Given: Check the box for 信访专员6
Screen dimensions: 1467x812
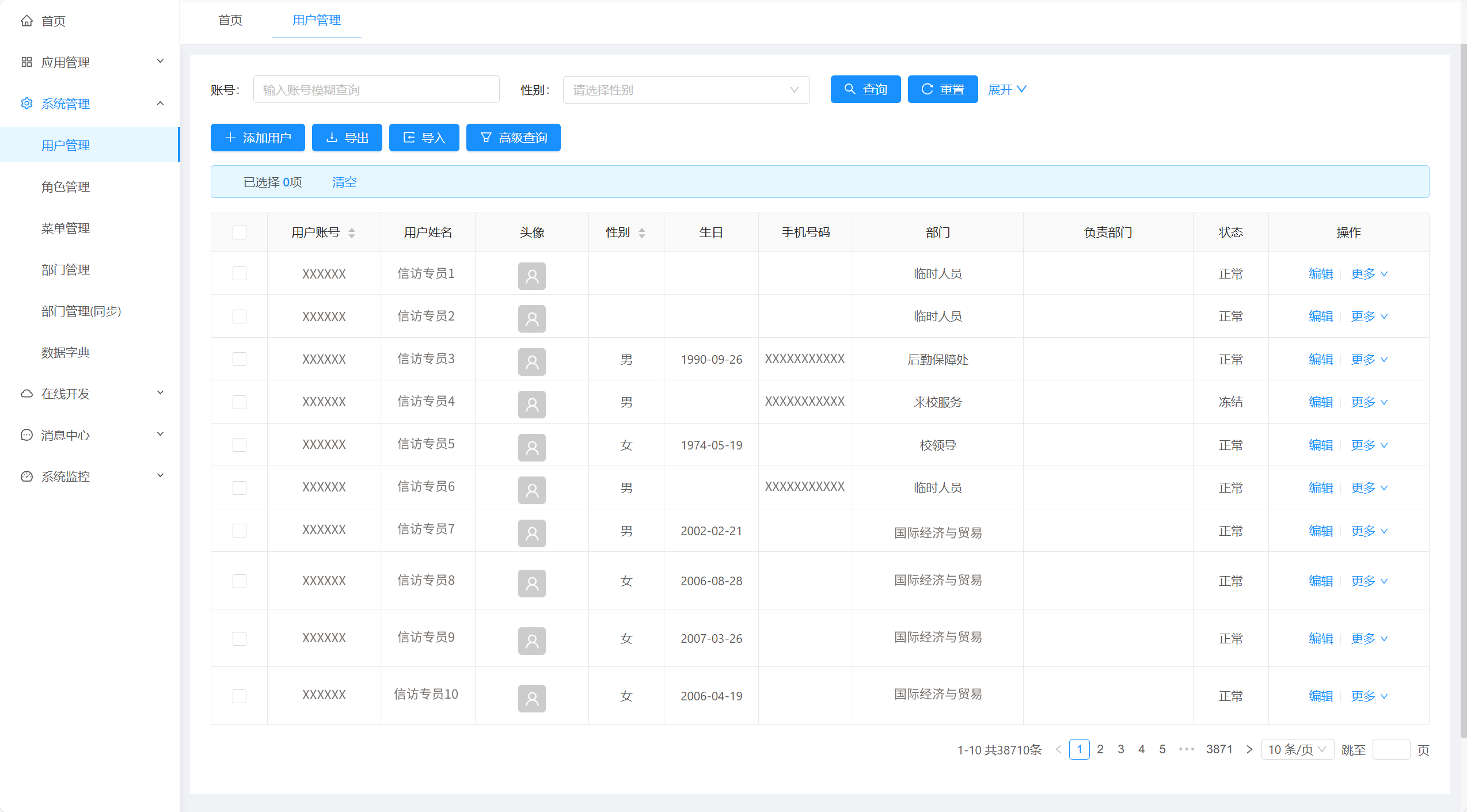Looking at the screenshot, I should [x=240, y=488].
